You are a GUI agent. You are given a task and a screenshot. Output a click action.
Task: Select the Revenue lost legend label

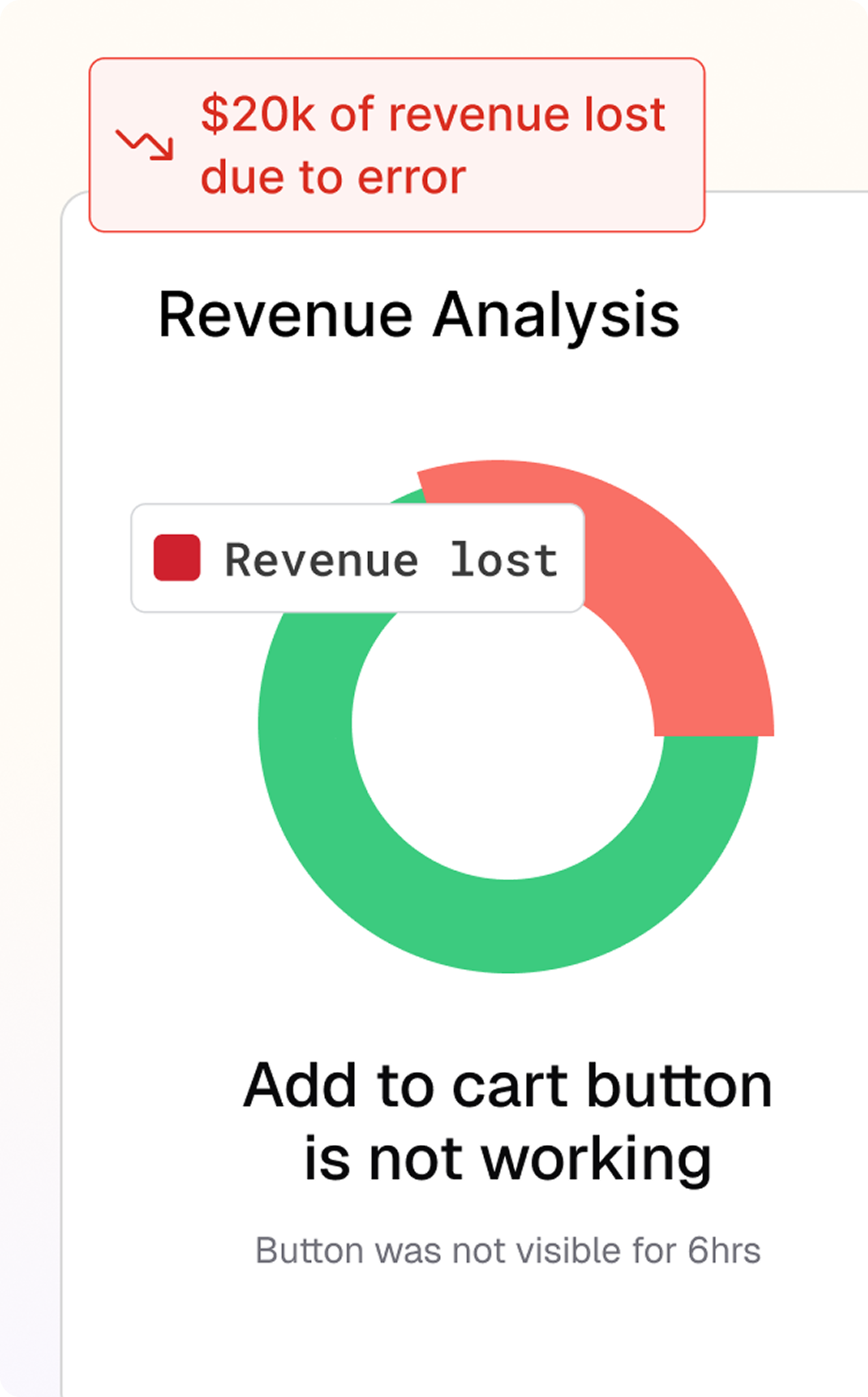pyautogui.click(x=391, y=560)
